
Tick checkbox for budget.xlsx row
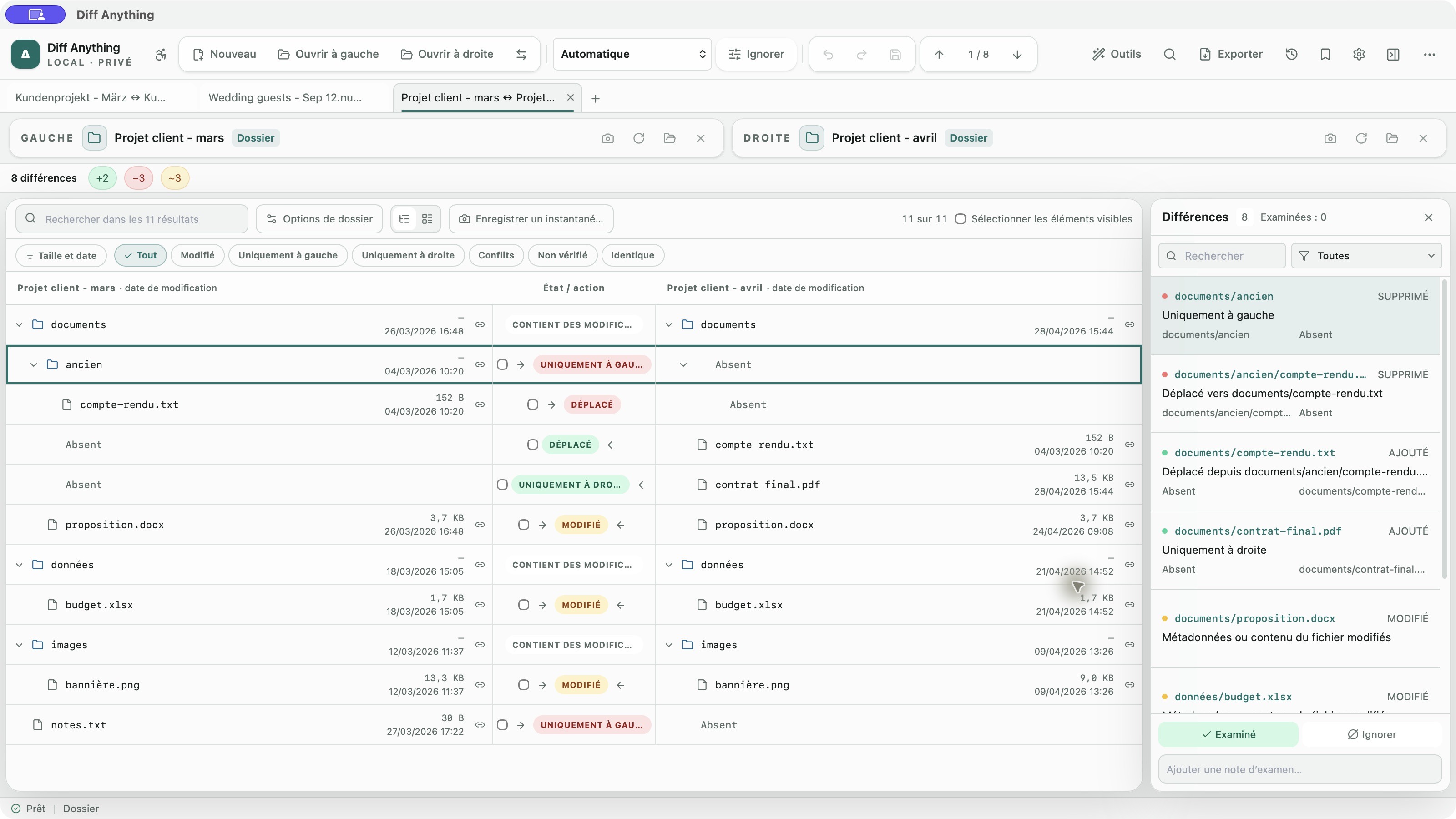click(523, 605)
